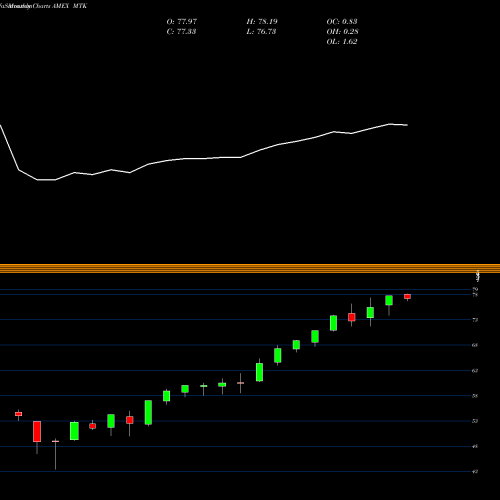Select the leftmost small red candlestick
Screen dimensions: 500x500
[x=19, y=414]
